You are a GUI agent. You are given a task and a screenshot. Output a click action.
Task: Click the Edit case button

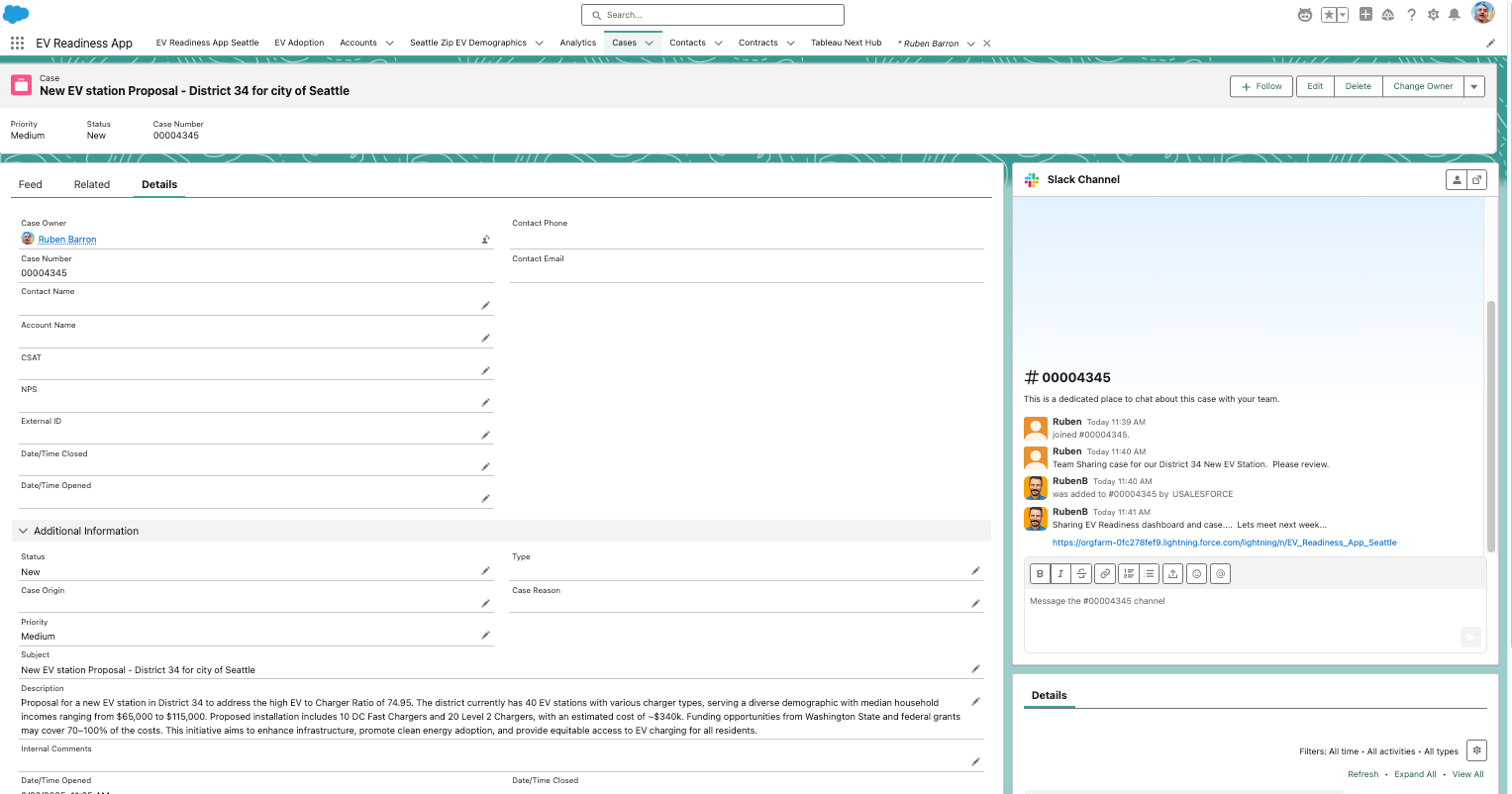1315,86
